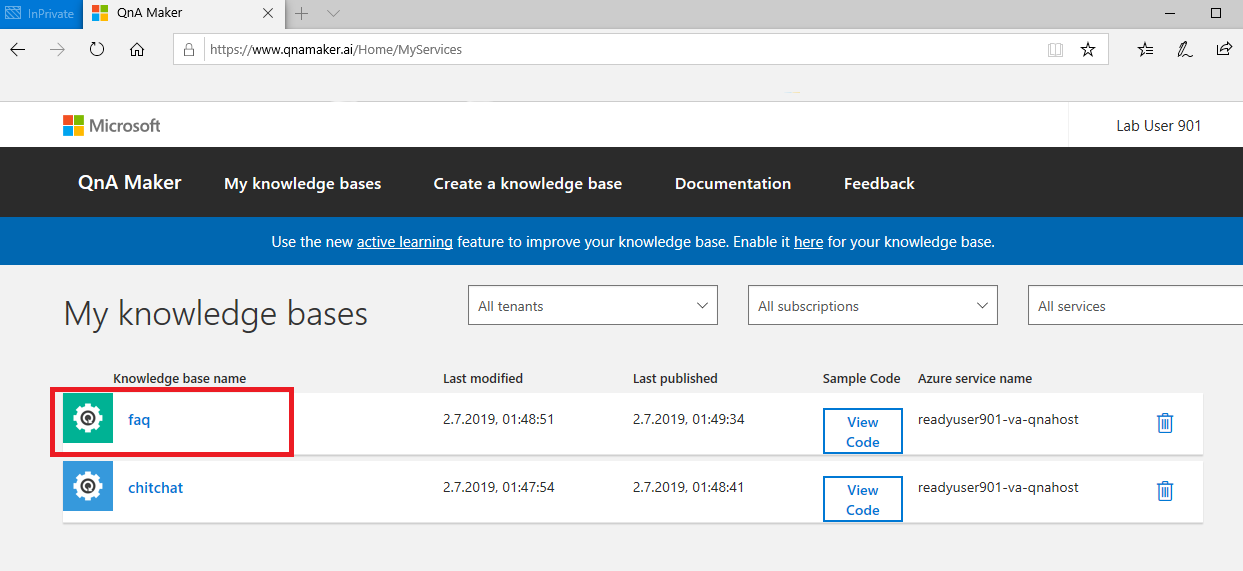Image resolution: width=1243 pixels, height=571 pixels.
Task: View Code for the faq row
Action: (x=863, y=431)
